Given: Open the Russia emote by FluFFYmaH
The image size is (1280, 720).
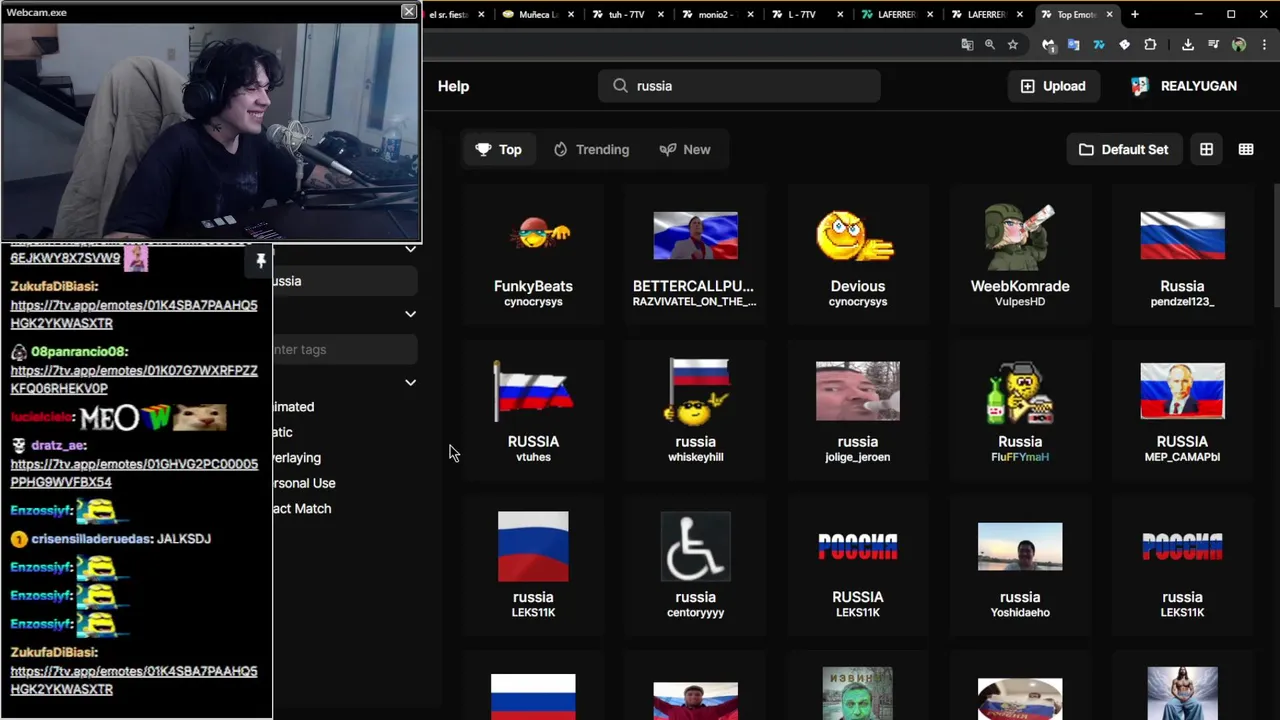Looking at the screenshot, I should (x=1020, y=412).
